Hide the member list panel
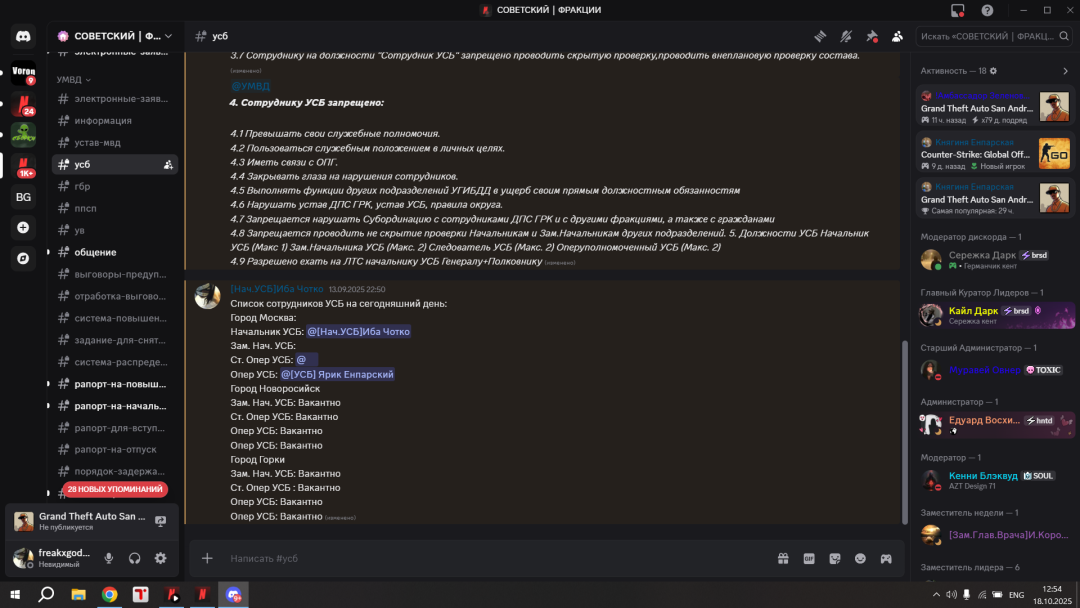This screenshot has height=608, width=1080. [x=898, y=36]
